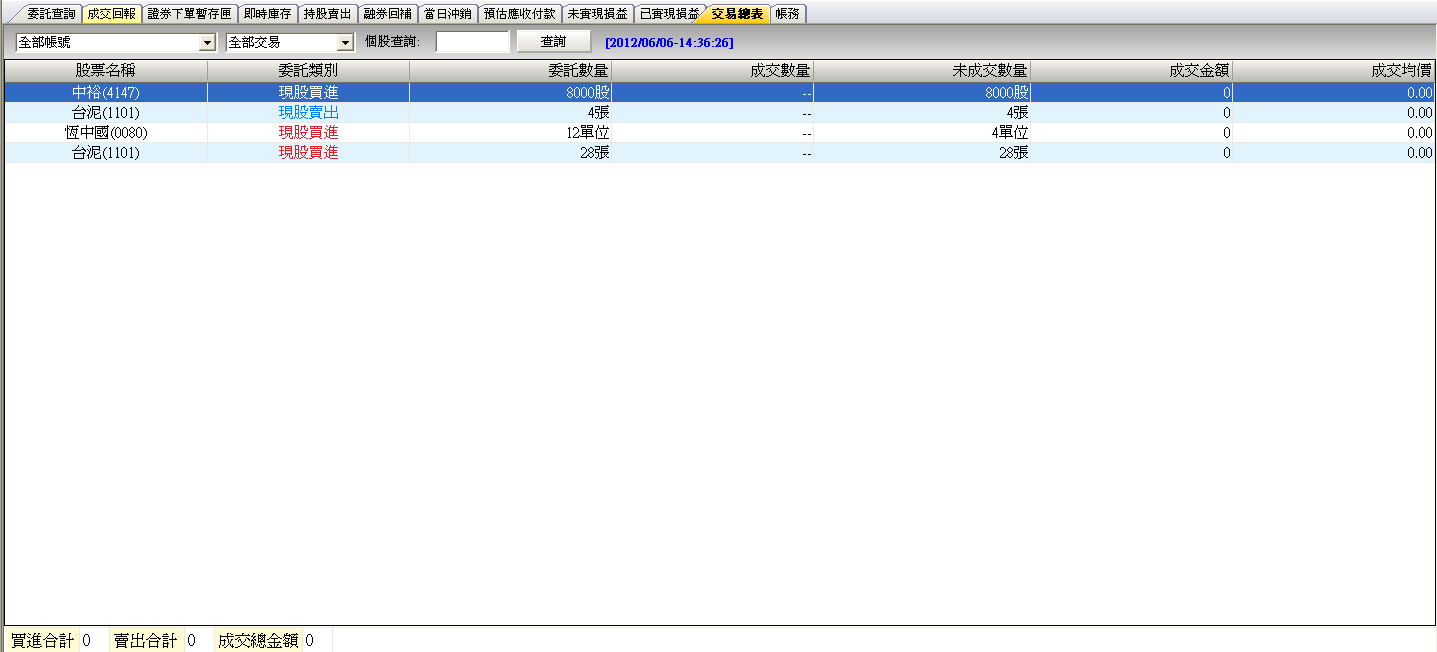This screenshot has width=1437, height=652.
Task: Switch to the 成交回報 tab
Action: click(110, 14)
